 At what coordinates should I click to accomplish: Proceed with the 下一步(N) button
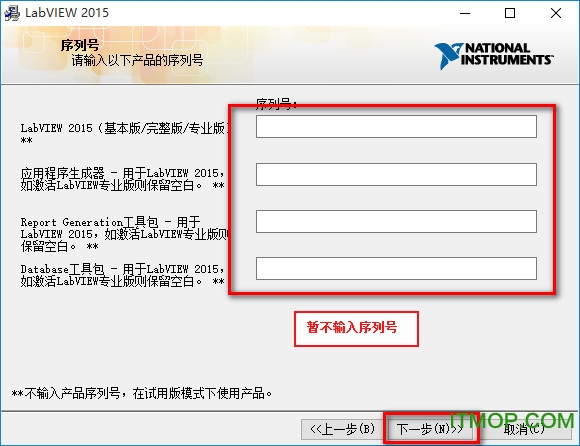pyautogui.click(x=430, y=429)
